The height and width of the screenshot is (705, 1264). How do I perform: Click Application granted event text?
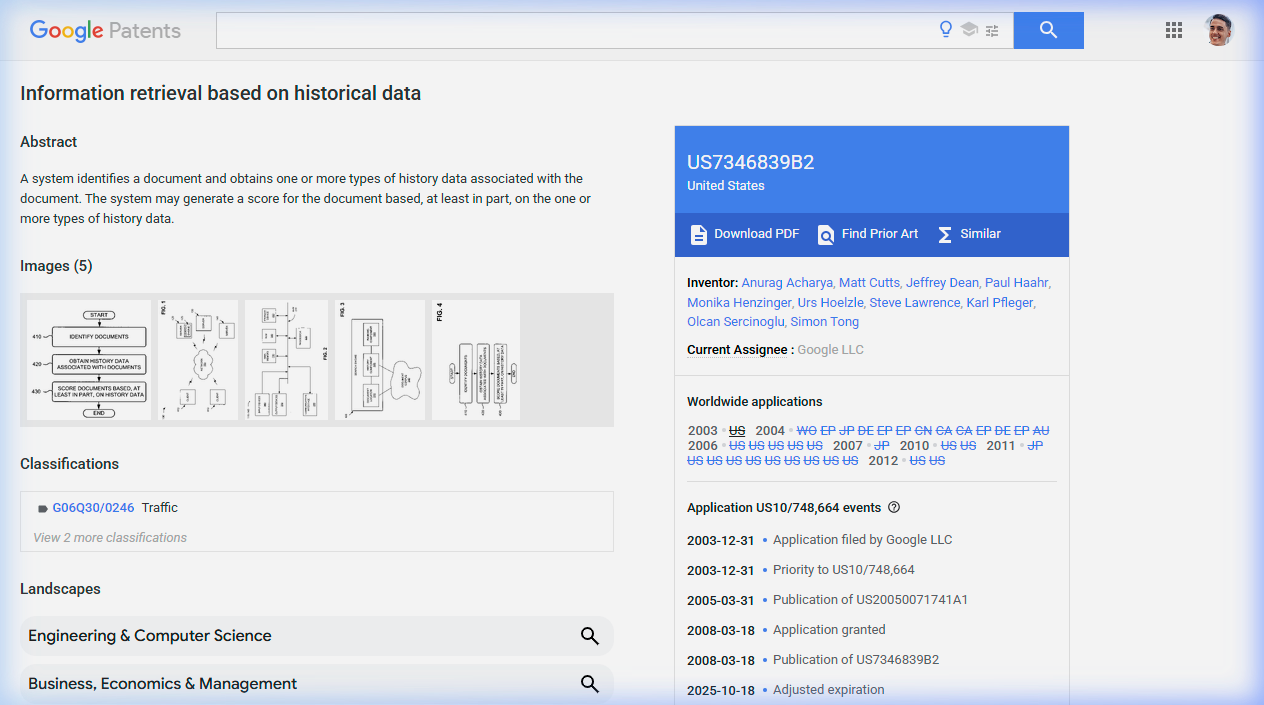coord(829,630)
